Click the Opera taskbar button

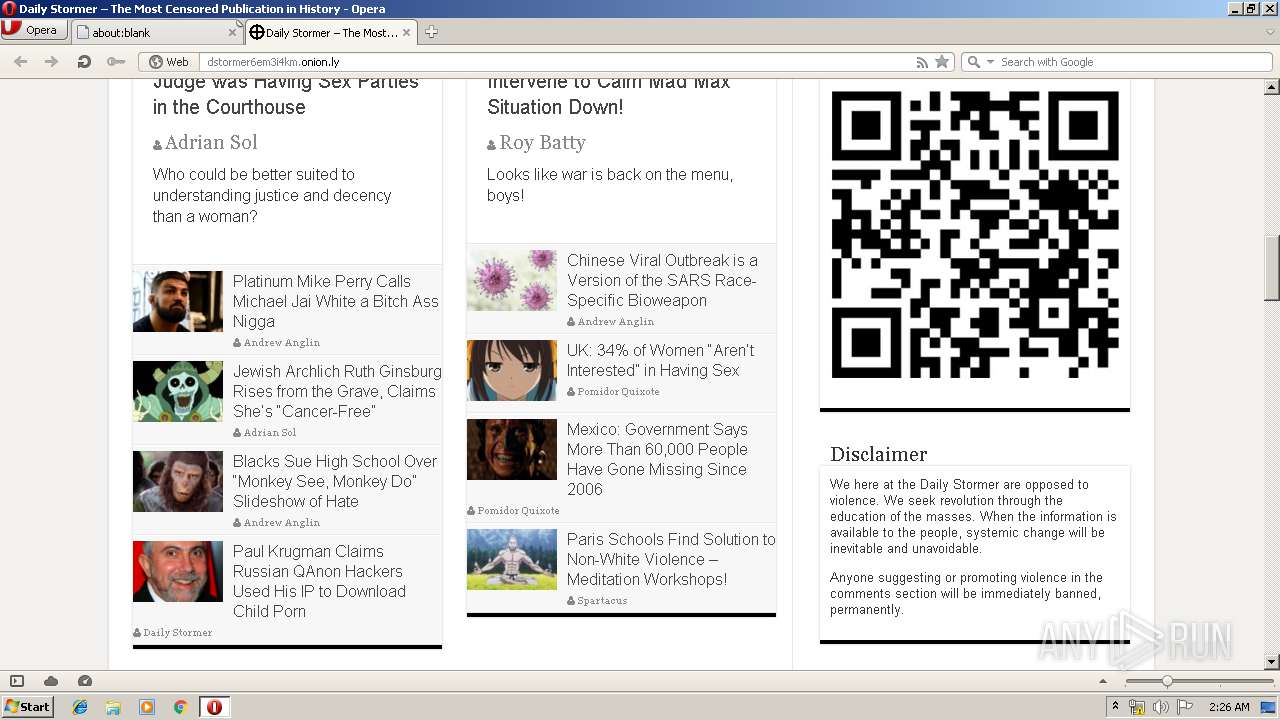214,707
